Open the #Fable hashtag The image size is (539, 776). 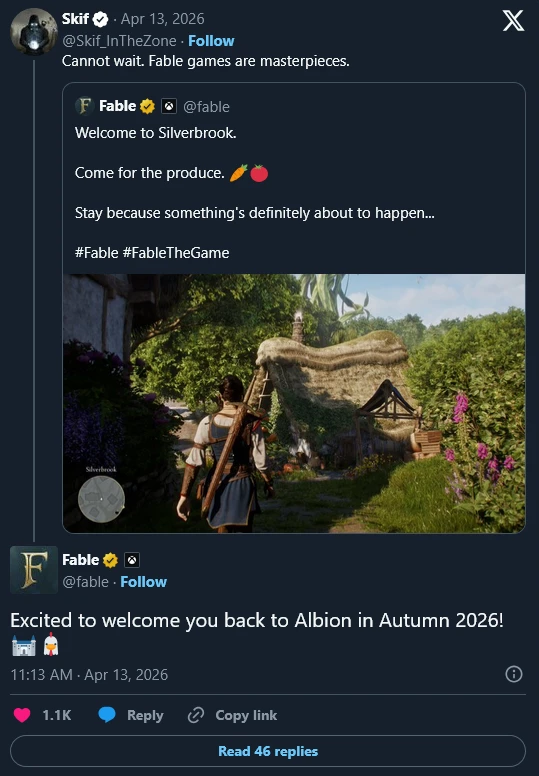97,252
